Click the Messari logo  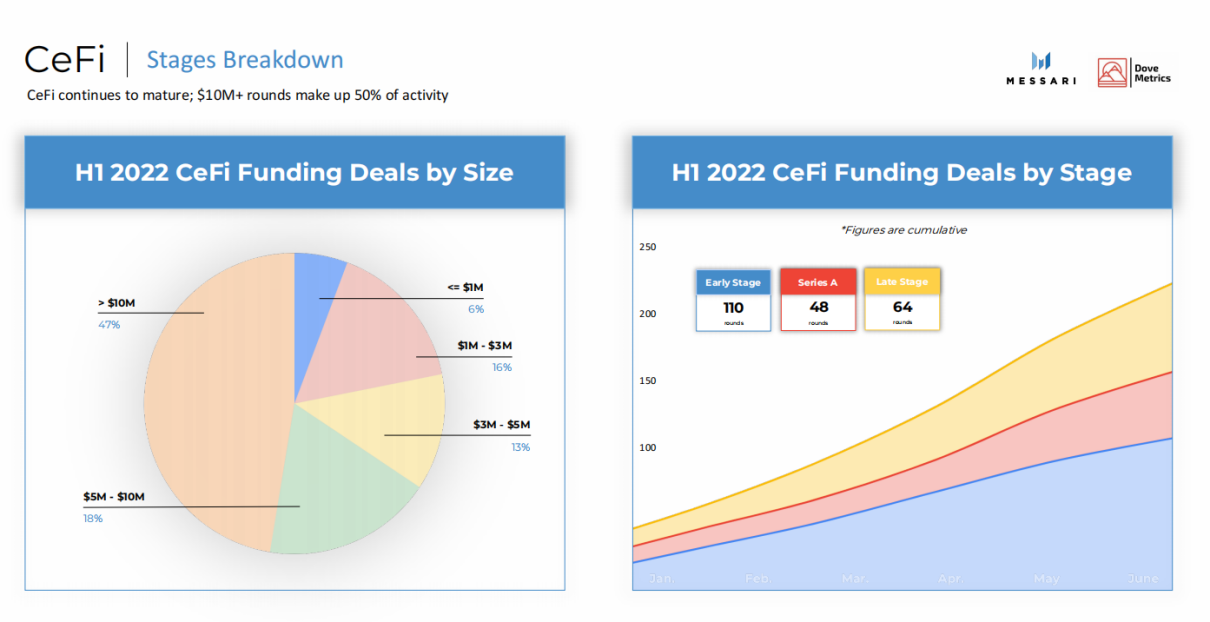1040,68
